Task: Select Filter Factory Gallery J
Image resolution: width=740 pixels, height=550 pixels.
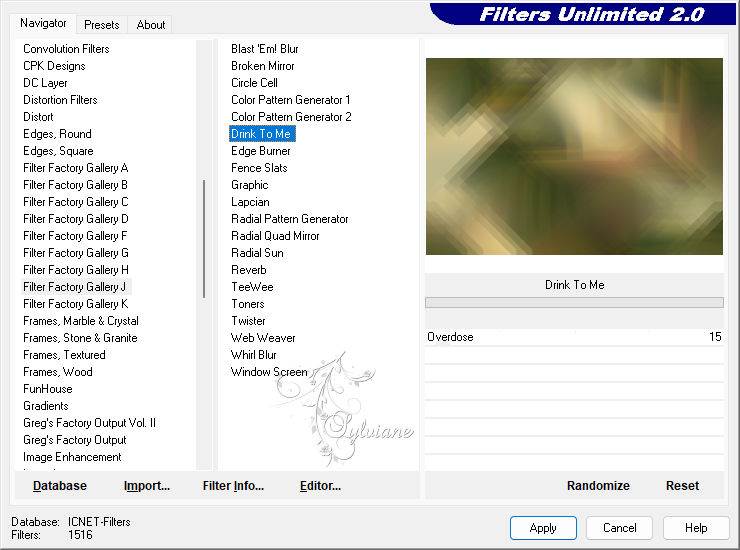Action: (75, 287)
